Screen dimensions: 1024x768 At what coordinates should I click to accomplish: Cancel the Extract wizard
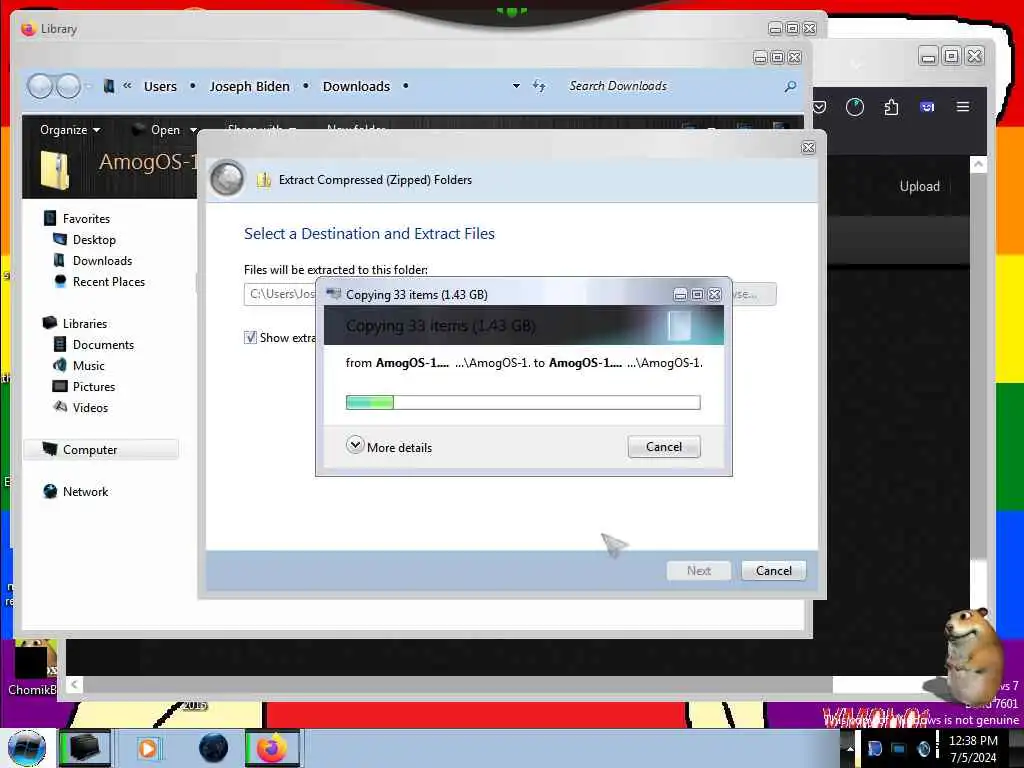773,570
